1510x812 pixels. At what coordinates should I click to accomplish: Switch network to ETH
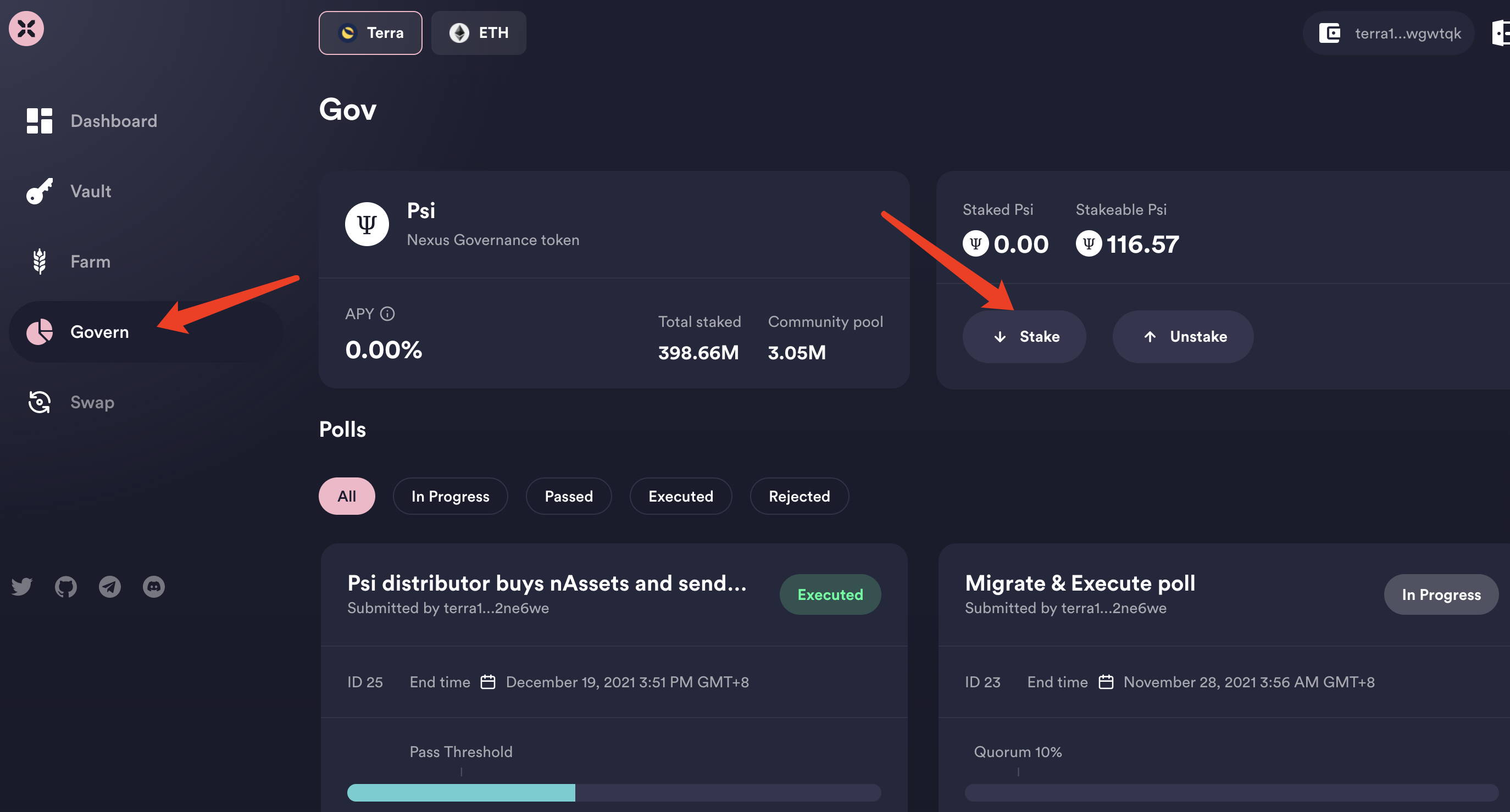pos(478,33)
